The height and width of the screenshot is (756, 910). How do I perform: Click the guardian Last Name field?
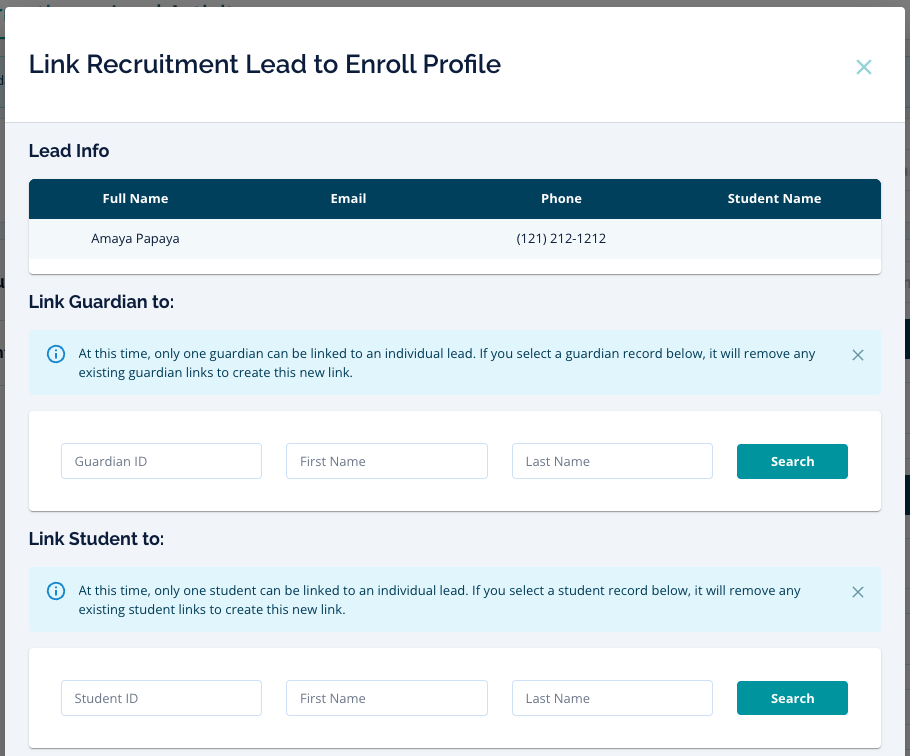612,462
